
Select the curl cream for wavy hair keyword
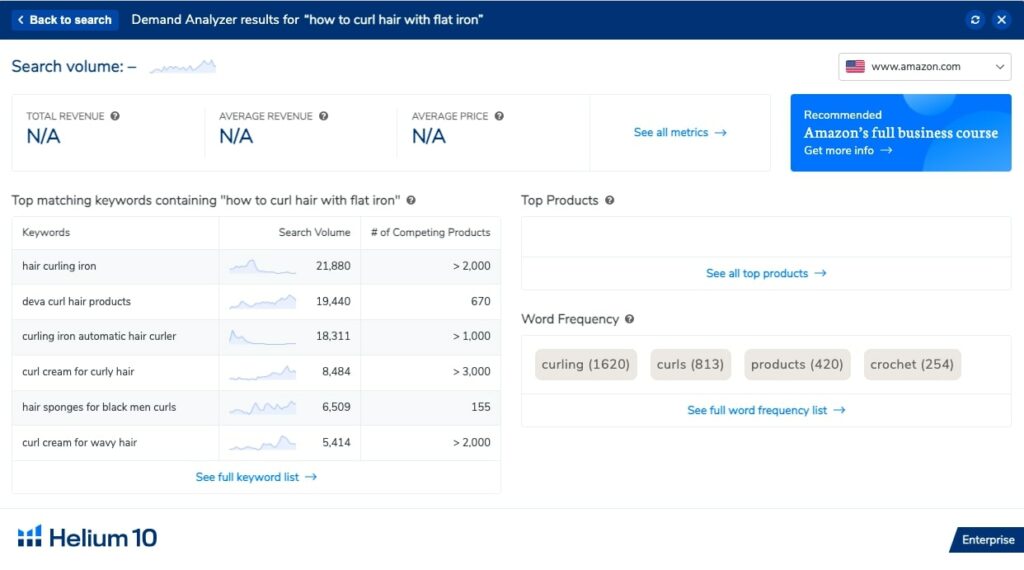click(x=80, y=443)
